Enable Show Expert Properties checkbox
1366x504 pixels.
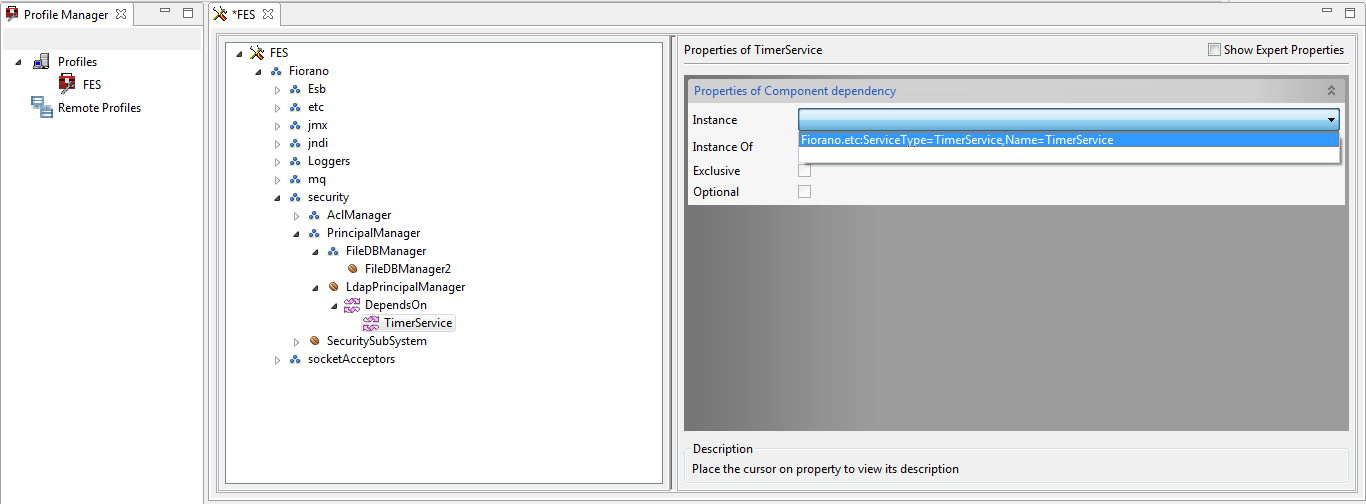[x=1214, y=50]
